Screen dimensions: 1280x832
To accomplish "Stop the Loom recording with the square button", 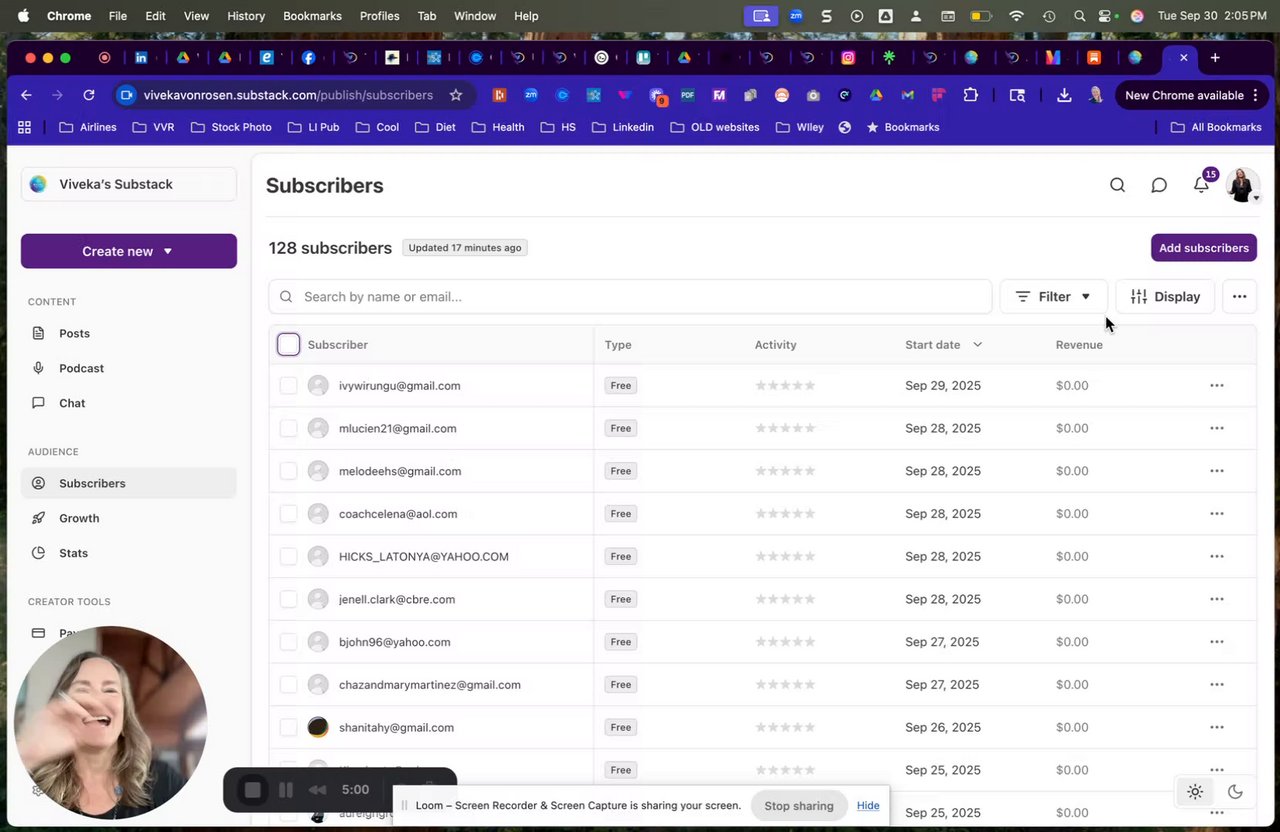I will tap(253, 790).
